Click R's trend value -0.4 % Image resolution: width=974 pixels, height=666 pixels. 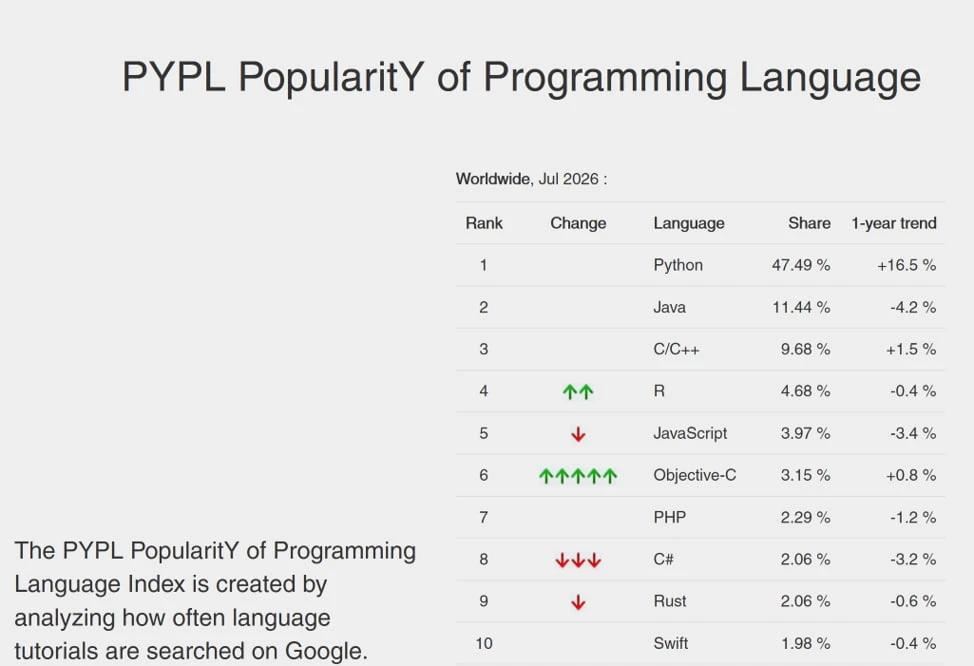click(x=913, y=391)
